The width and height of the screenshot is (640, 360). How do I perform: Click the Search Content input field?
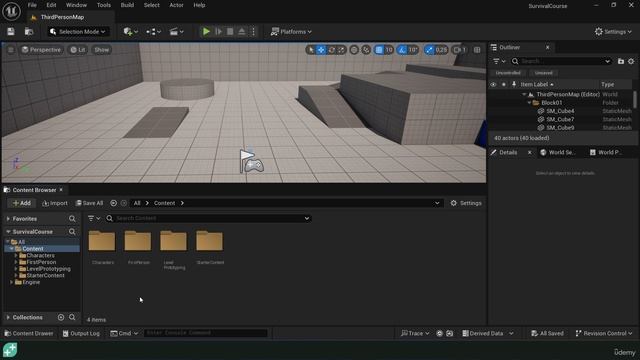click(x=208, y=218)
